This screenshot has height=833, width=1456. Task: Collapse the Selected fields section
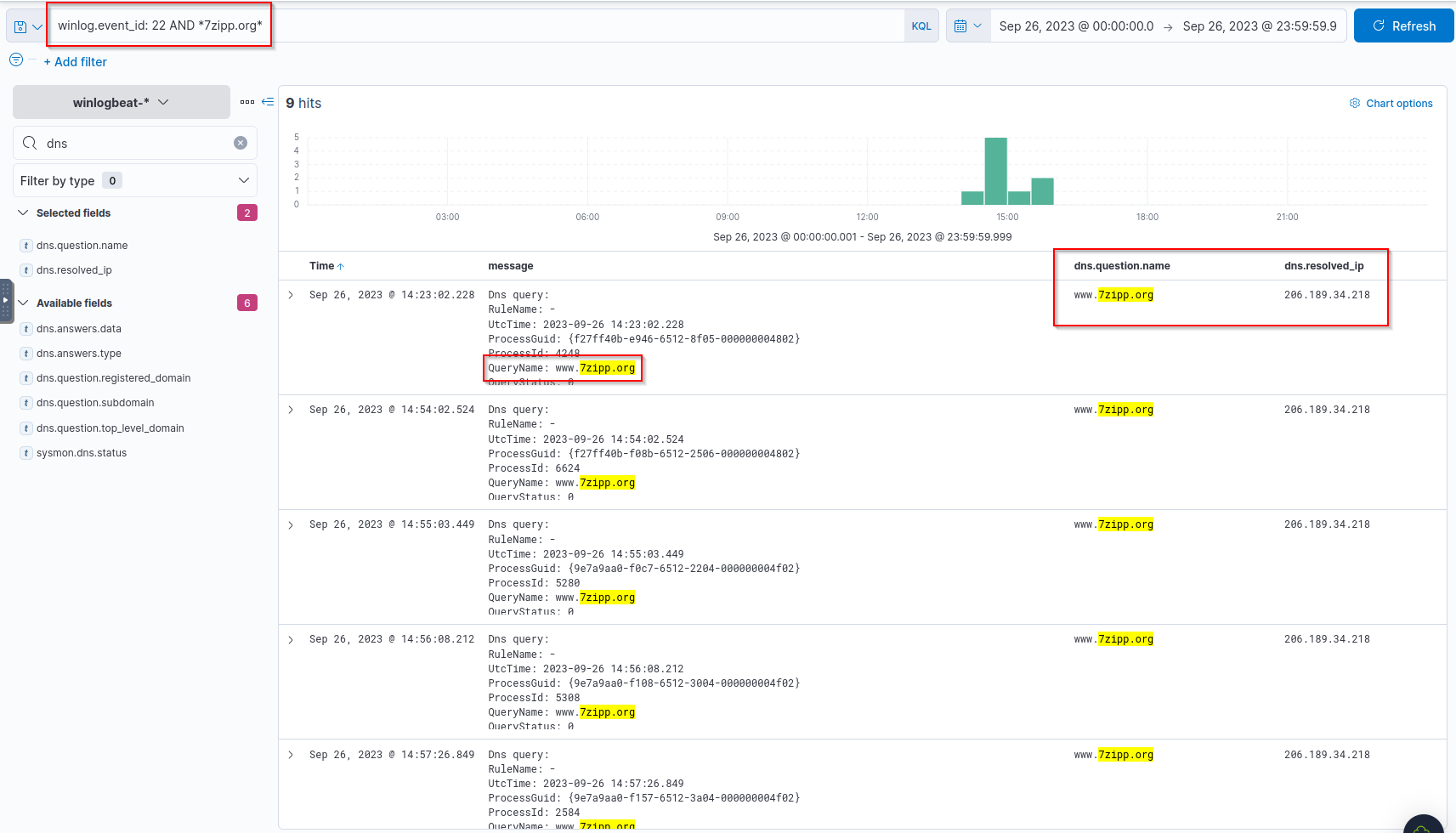[24, 212]
